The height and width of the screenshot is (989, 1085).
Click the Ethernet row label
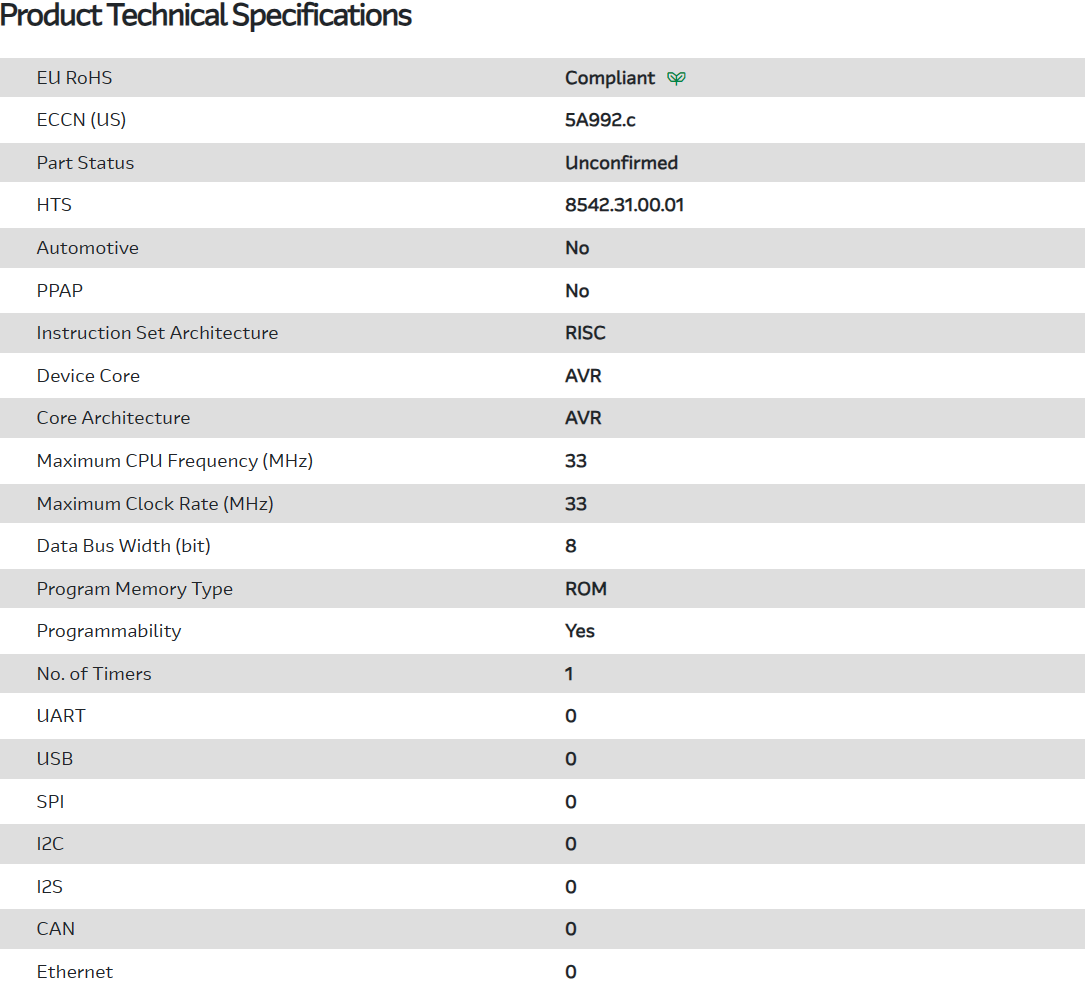pos(75,972)
